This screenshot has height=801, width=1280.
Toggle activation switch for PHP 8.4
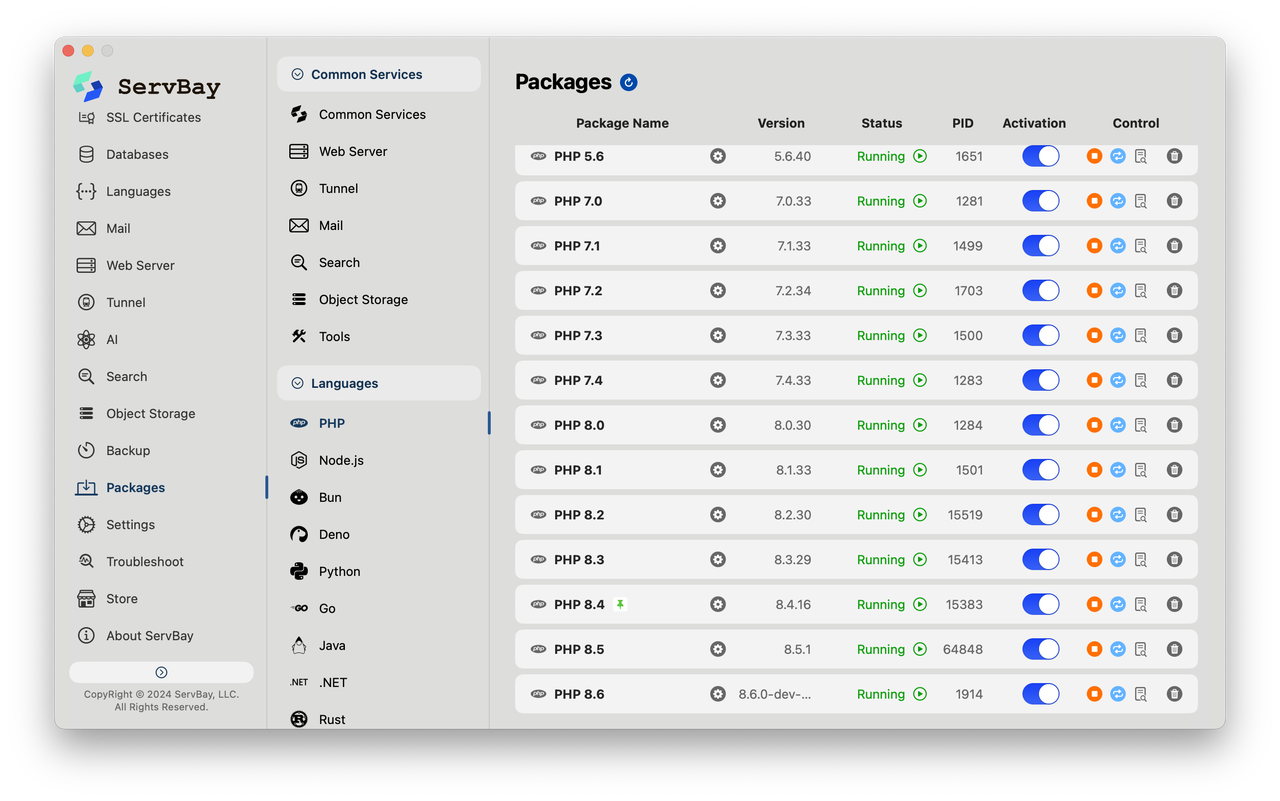coord(1041,604)
